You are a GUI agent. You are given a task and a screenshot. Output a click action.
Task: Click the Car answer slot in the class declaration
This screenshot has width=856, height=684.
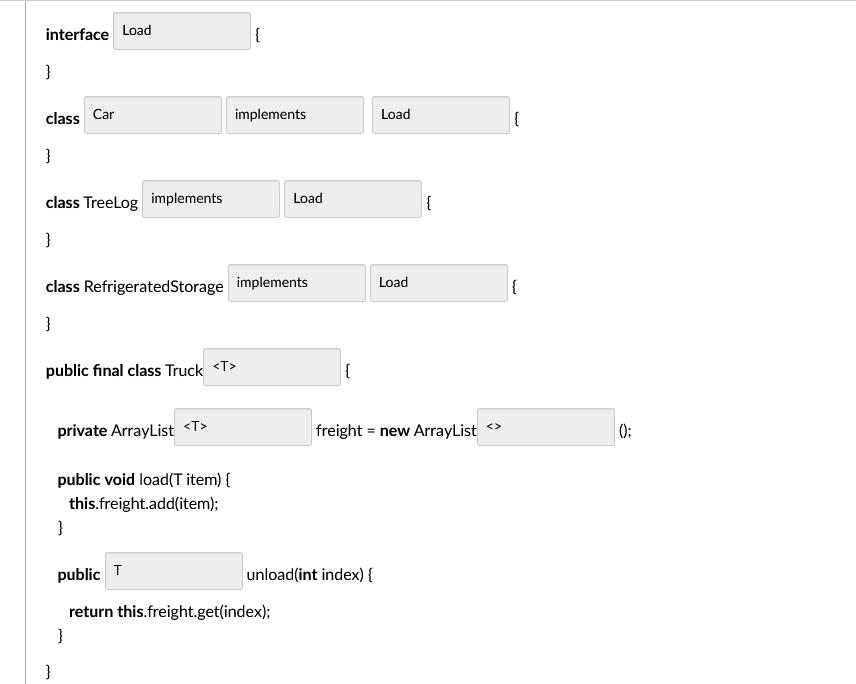click(x=152, y=115)
